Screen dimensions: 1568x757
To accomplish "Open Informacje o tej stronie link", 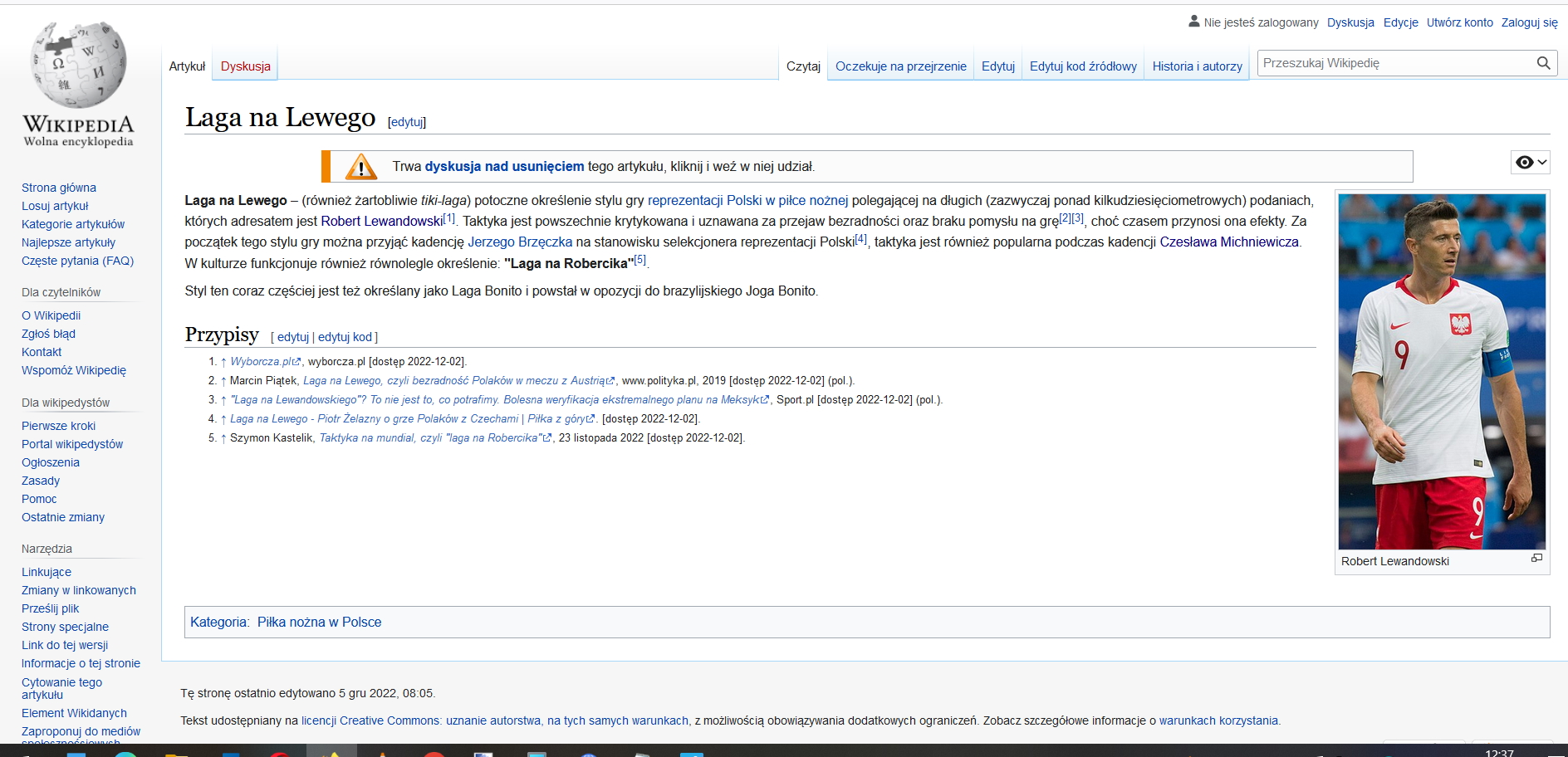I will coord(81,663).
